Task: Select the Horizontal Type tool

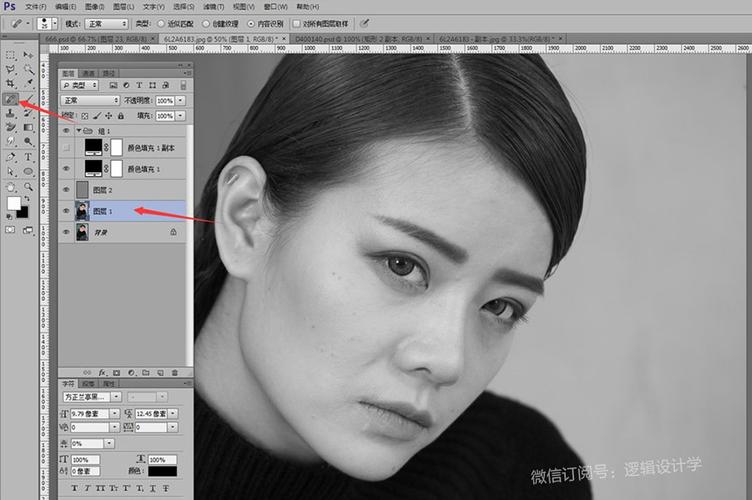Action: [x=28, y=157]
